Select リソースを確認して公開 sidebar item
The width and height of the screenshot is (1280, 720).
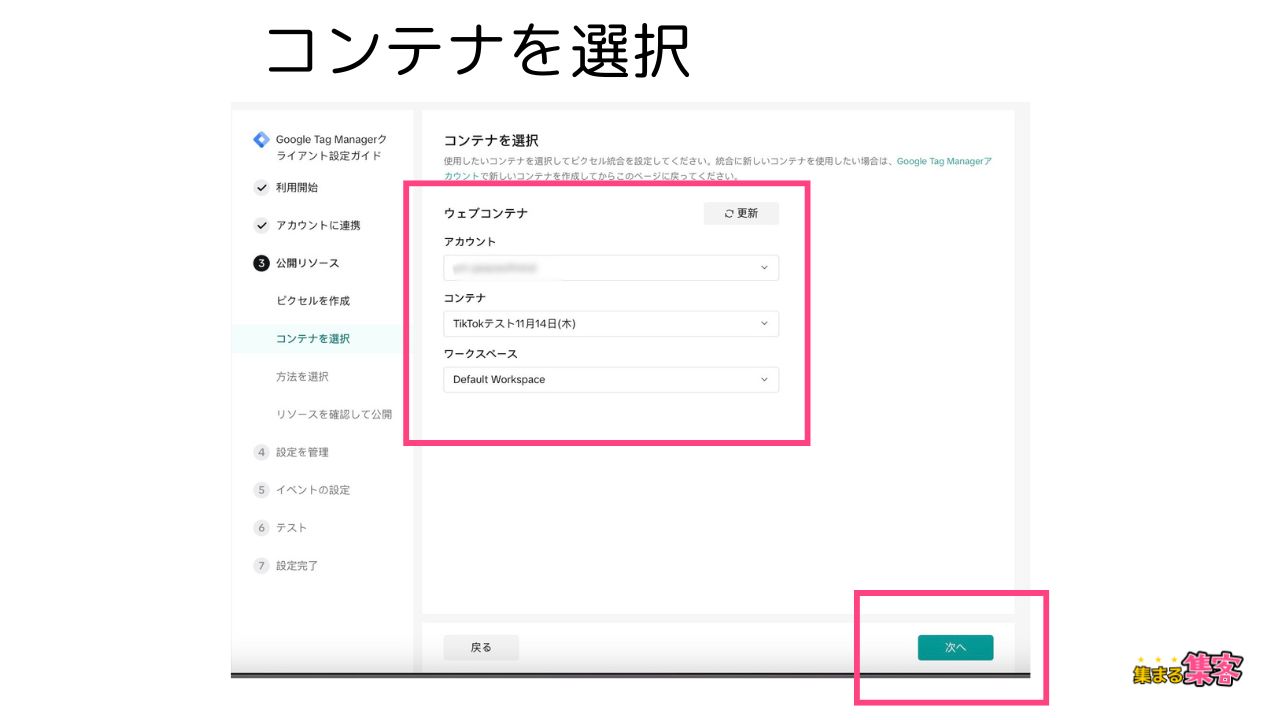coord(334,414)
